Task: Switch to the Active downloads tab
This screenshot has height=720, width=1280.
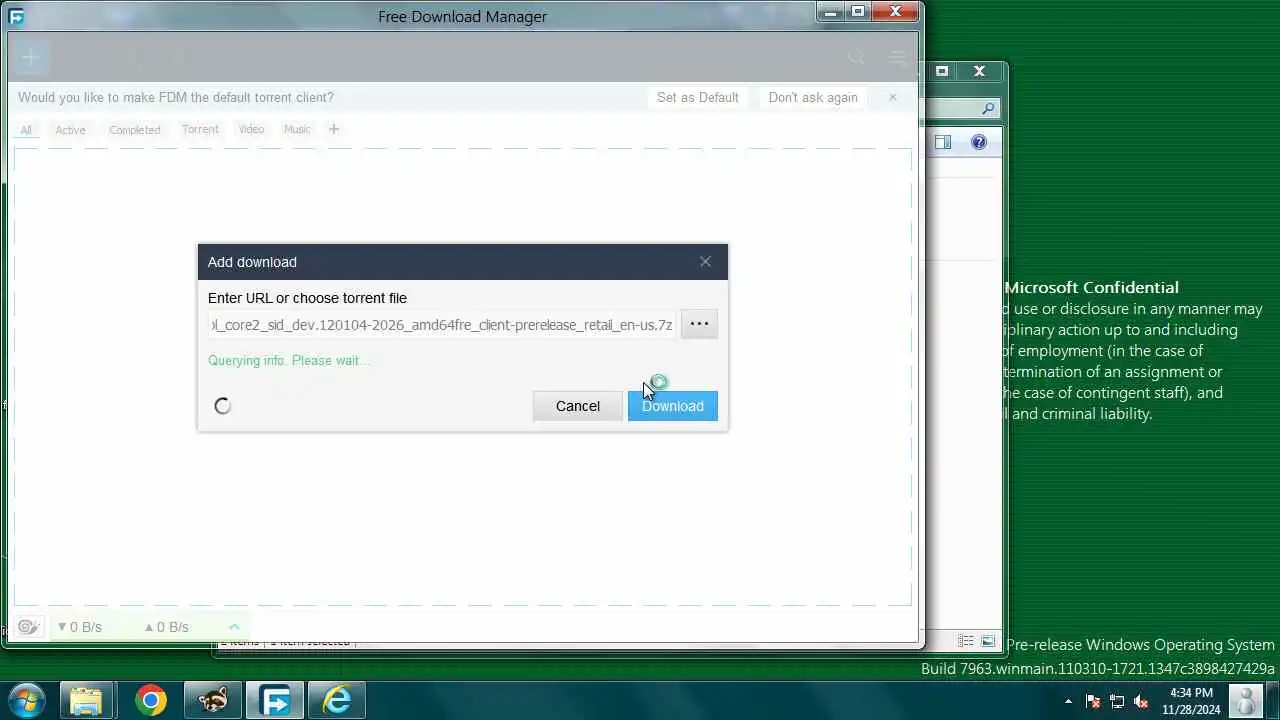Action: point(70,130)
